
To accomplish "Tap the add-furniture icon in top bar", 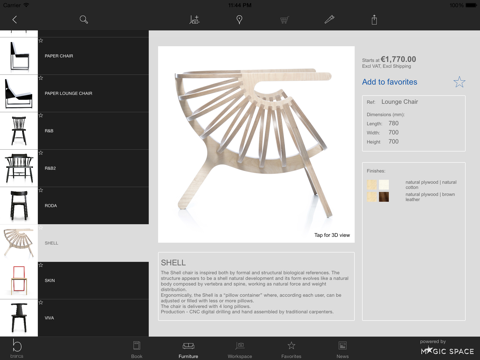I will (194, 20).
